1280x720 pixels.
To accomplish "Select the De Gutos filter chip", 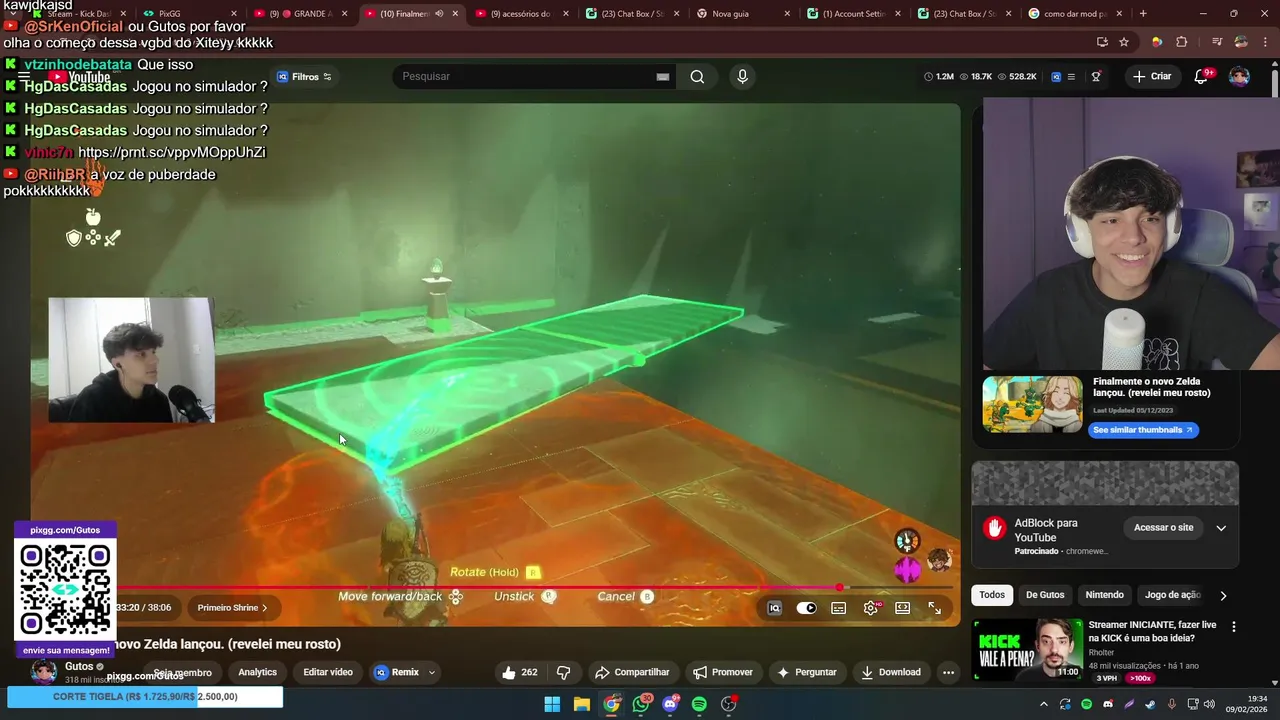I will tap(1045, 595).
